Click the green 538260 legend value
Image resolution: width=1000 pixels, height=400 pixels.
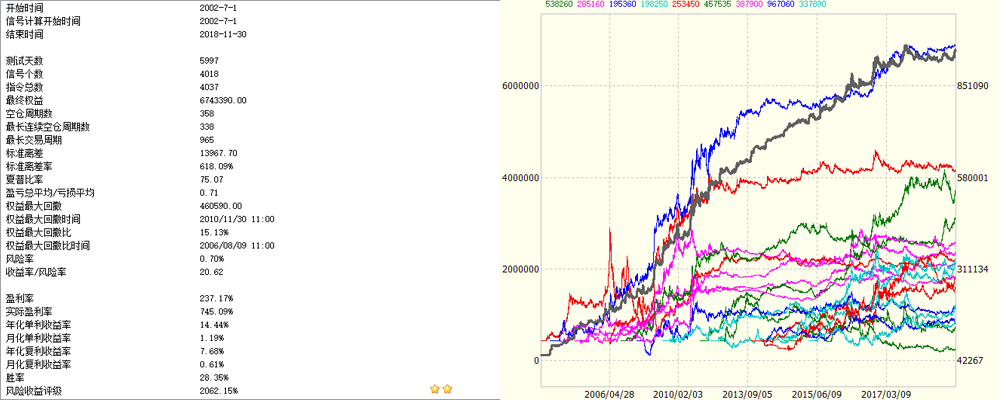coord(531,5)
